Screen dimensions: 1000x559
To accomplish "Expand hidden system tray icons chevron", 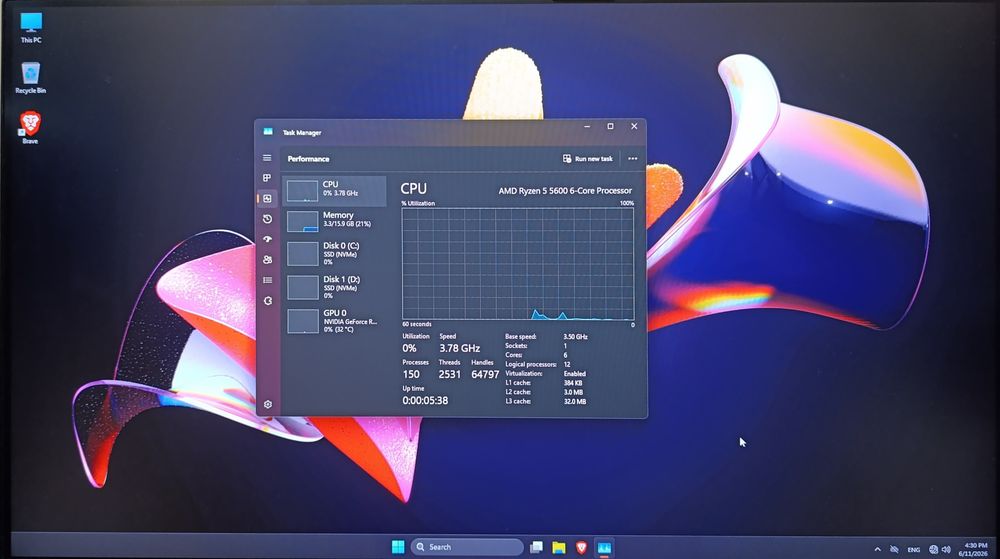I will pos(878,549).
